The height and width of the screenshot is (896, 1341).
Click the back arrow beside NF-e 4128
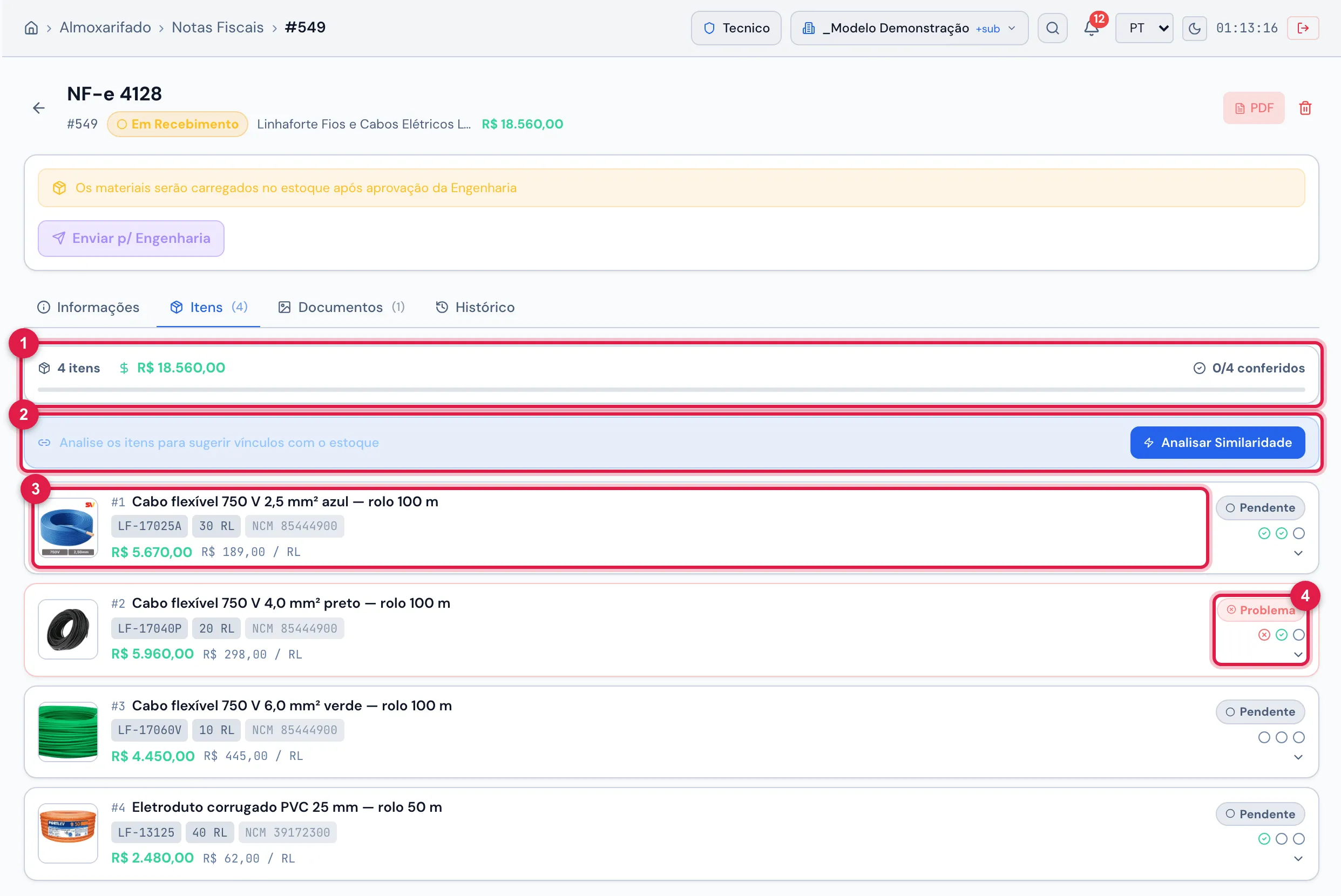coord(38,108)
